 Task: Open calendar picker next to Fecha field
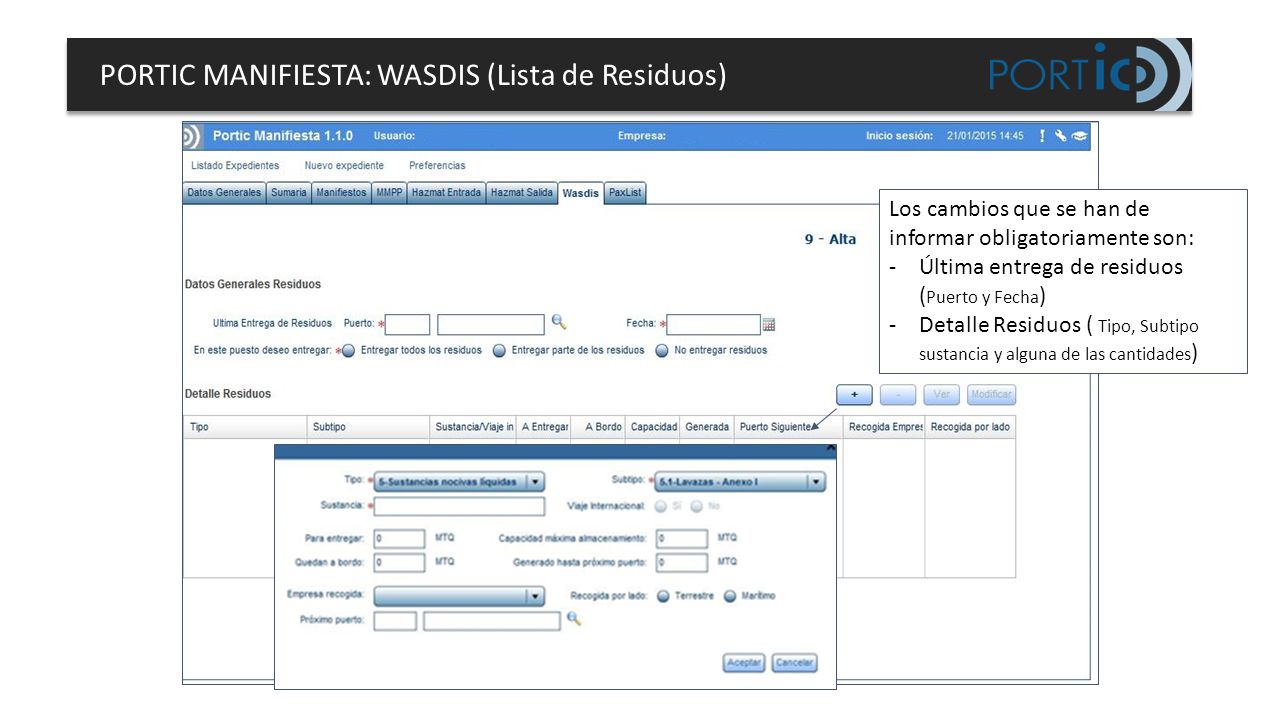pos(769,324)
